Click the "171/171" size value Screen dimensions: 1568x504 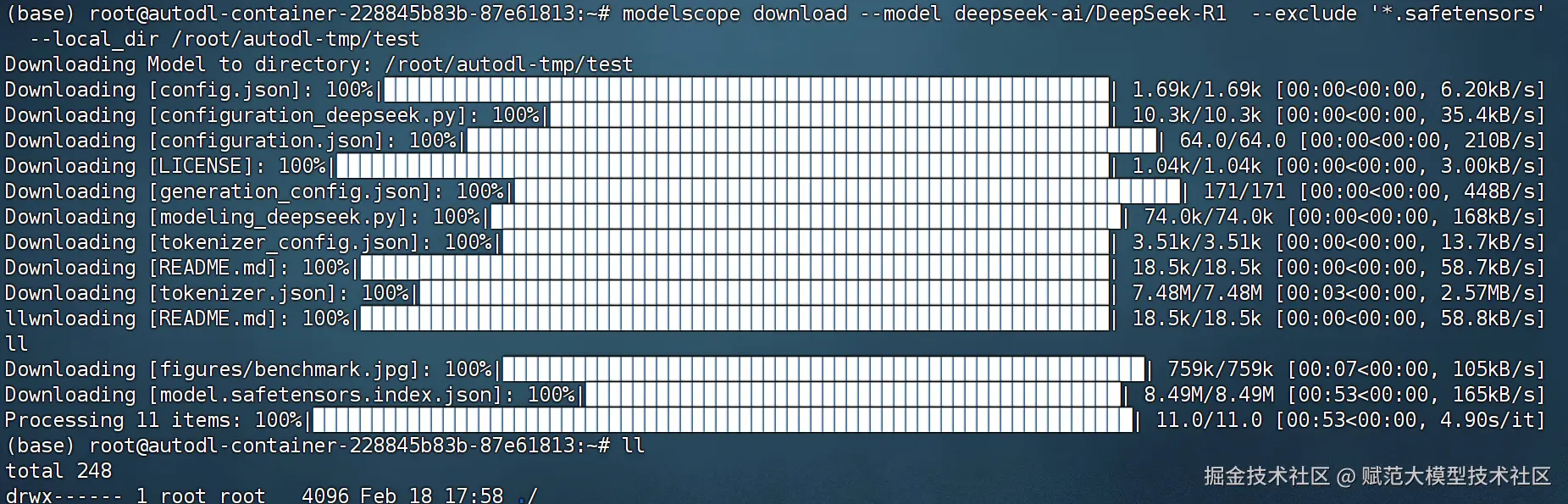pos(1244,191)
